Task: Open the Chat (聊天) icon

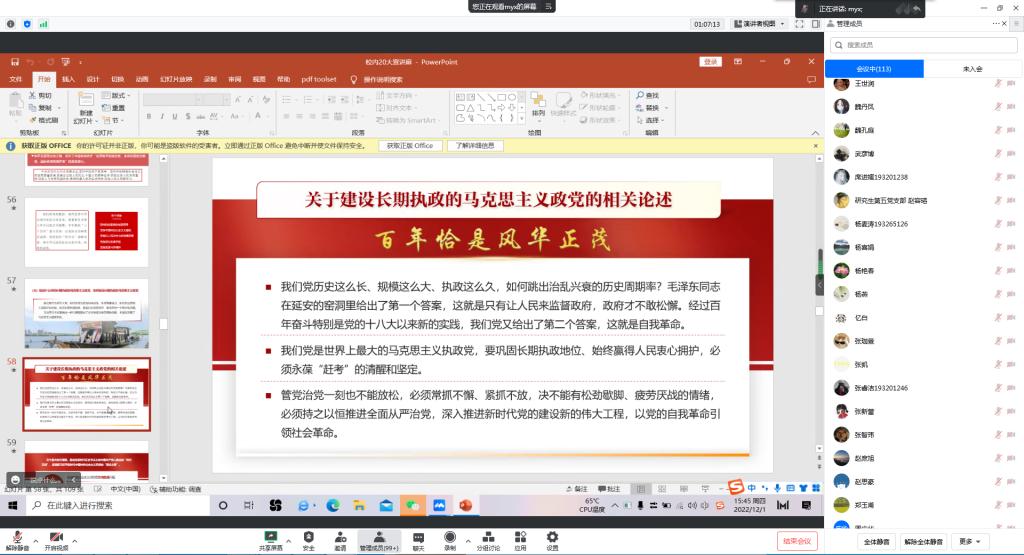Action: click(418, 537)
